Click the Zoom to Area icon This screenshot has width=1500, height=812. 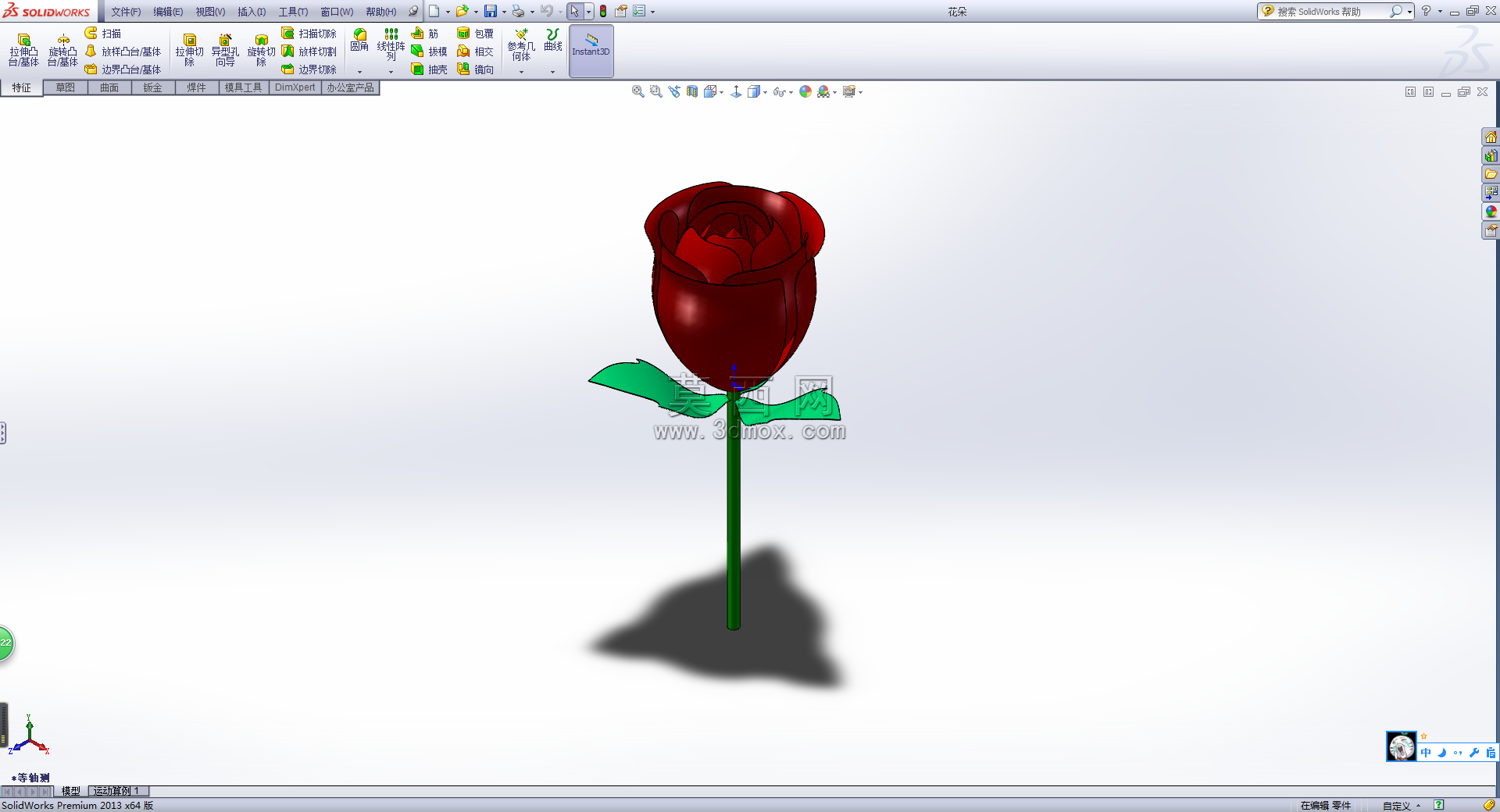[x=656, y=92]
